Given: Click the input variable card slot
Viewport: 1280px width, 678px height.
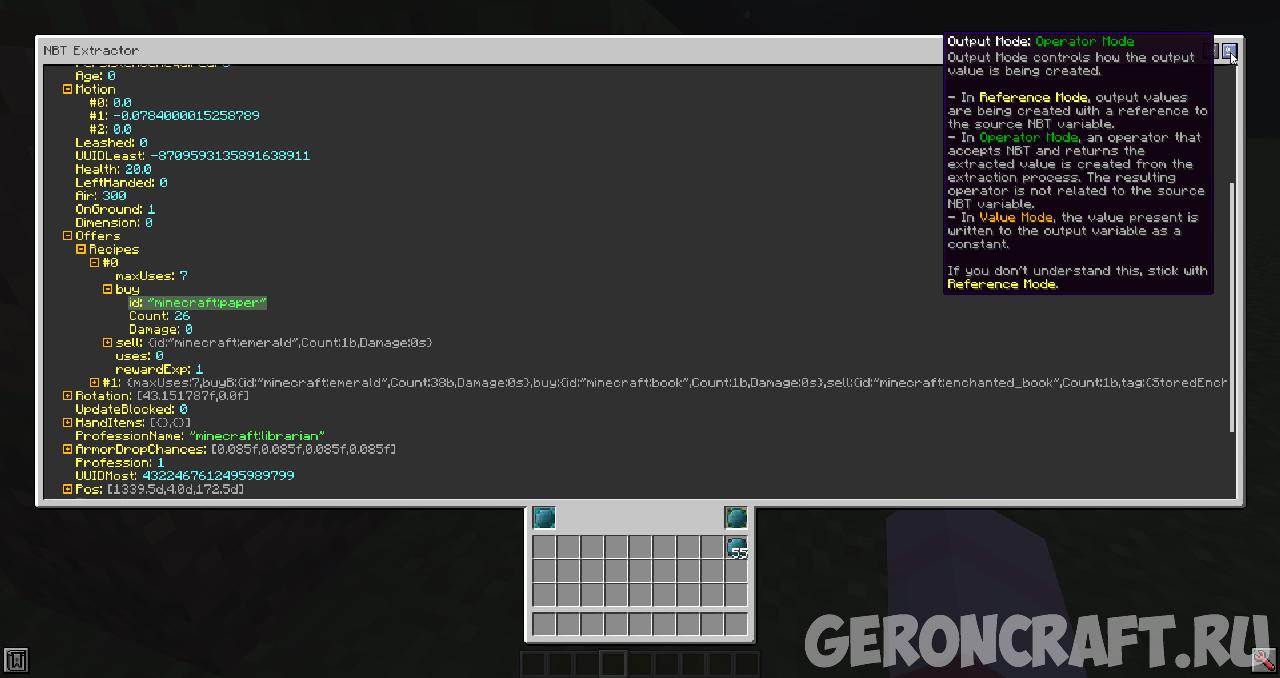Looking at the screenshot, I should point(544,518).
